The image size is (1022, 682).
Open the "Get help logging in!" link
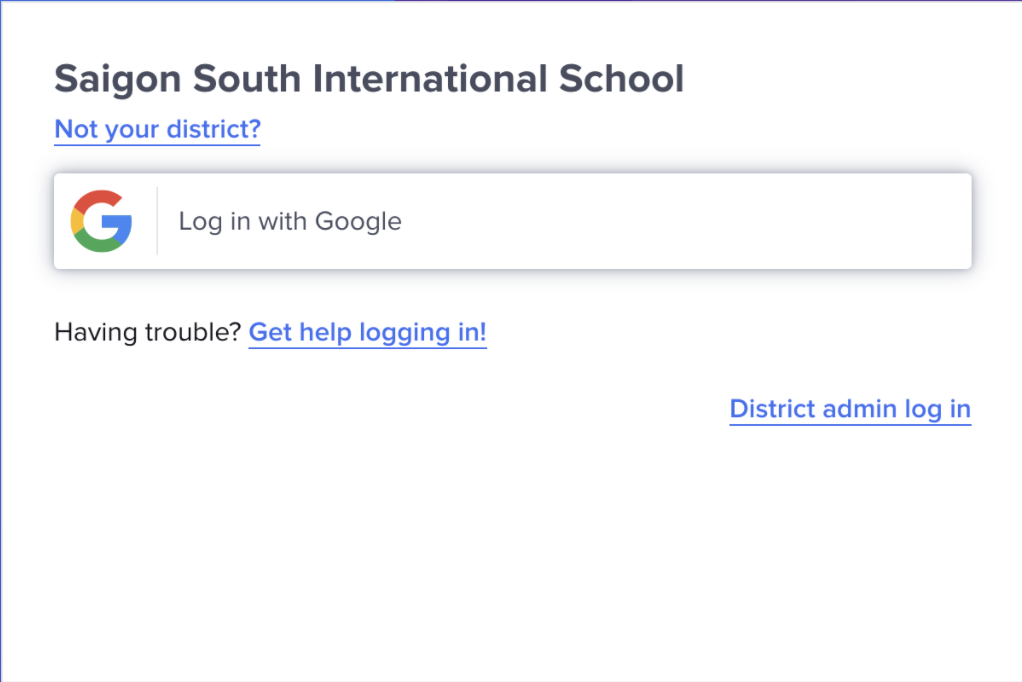[x=367, y=332]
